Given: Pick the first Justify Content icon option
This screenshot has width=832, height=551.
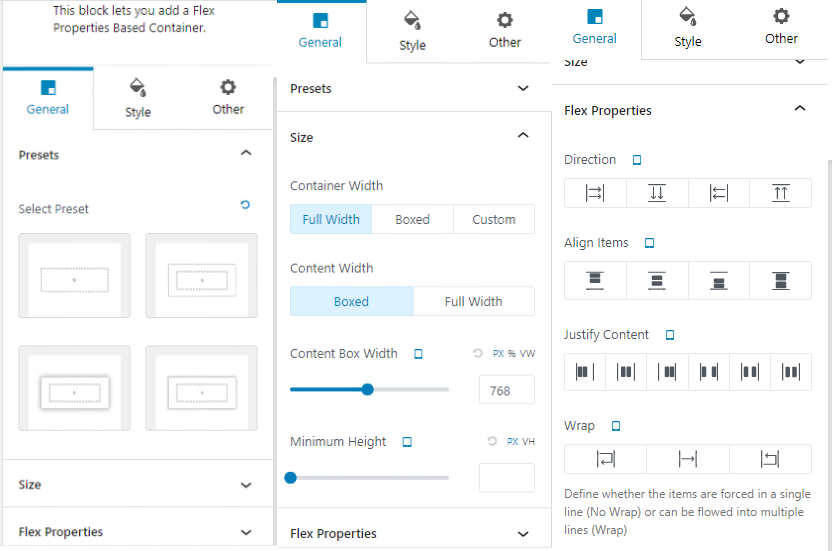Looking at the screenshot, I should 585,372.
